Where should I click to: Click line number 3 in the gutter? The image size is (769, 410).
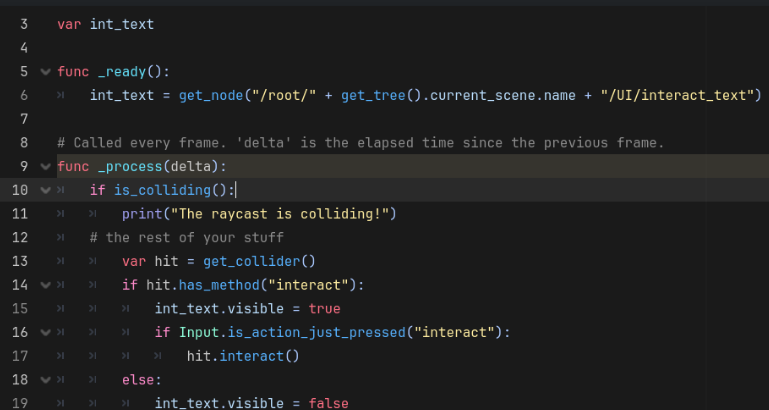[x=24, y=24]
